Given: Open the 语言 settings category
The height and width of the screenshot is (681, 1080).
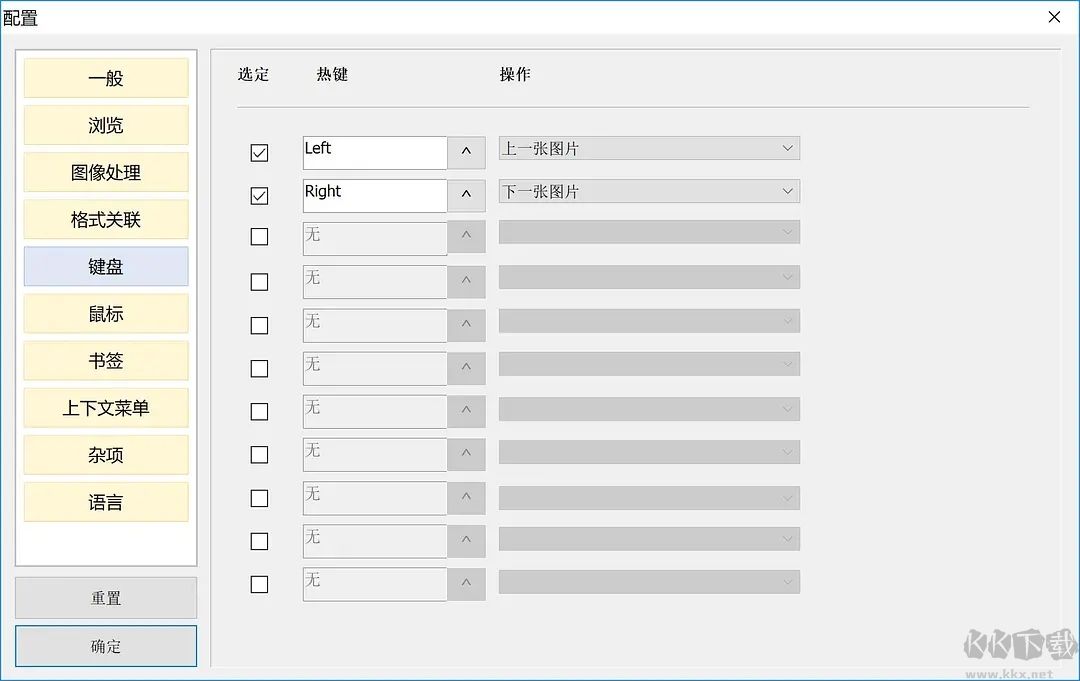Looking at the screenshot, I should coord(105,501).
